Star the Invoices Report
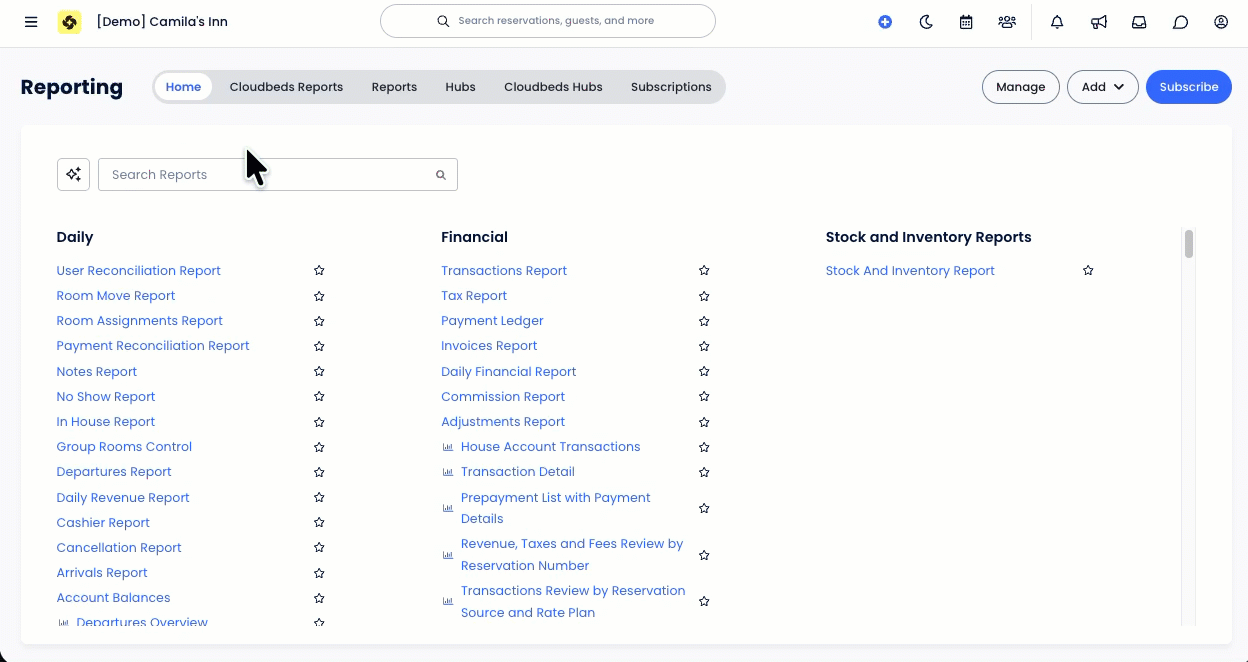Screen dimensions: 1248x662 [x=704, y=346]
